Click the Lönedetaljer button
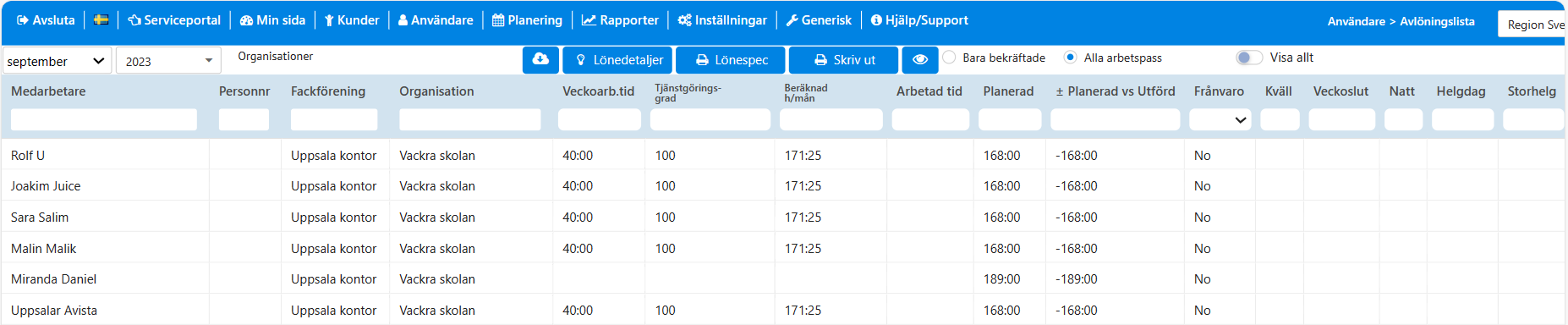The height and width of the screenshot is (325, 1568). [x=617, y=60]
